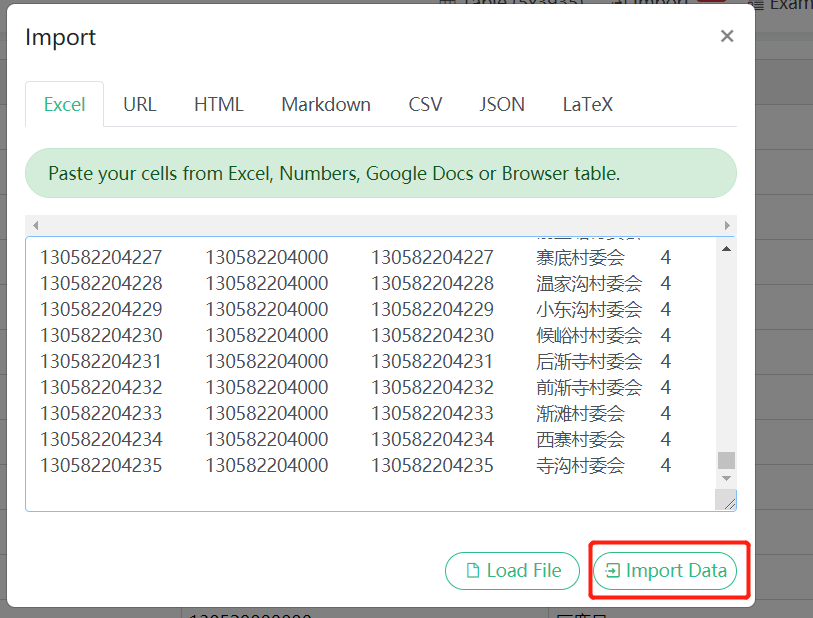Screen dimensions: 813x618
Task: Click the text 后渐寺村委会
Action: [x=589, y=361]
